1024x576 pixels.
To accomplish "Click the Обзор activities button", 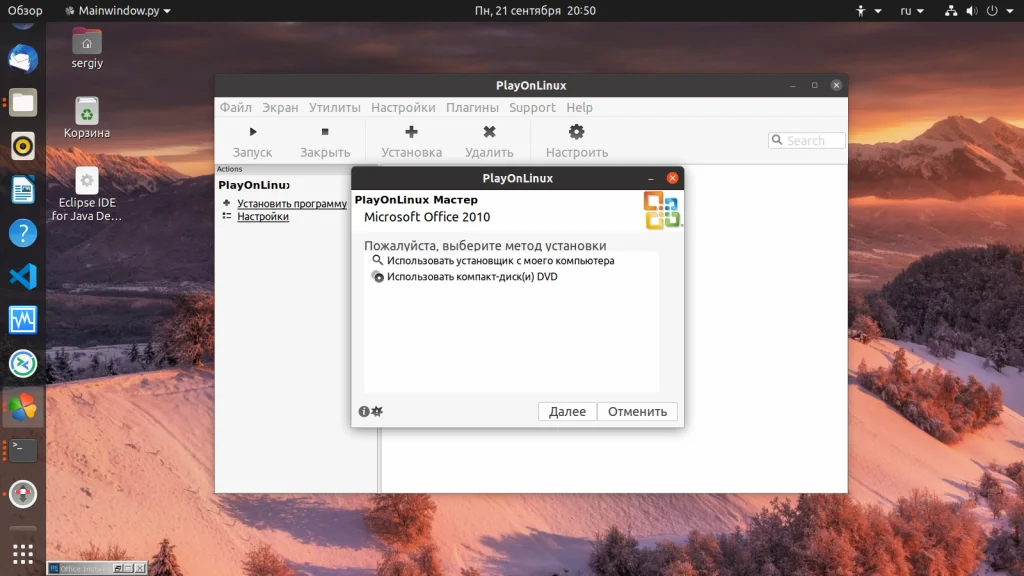I will point(25,10).
